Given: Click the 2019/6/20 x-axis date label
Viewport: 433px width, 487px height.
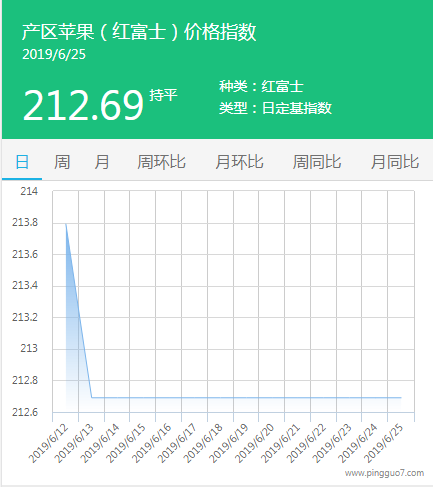Looking at the screenshot, I should click(255, 443).
